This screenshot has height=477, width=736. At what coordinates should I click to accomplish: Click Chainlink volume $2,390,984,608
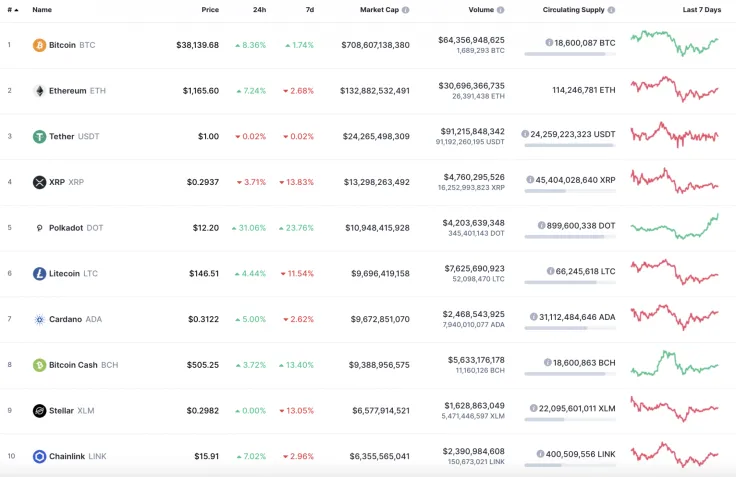(x=474, y=451)
